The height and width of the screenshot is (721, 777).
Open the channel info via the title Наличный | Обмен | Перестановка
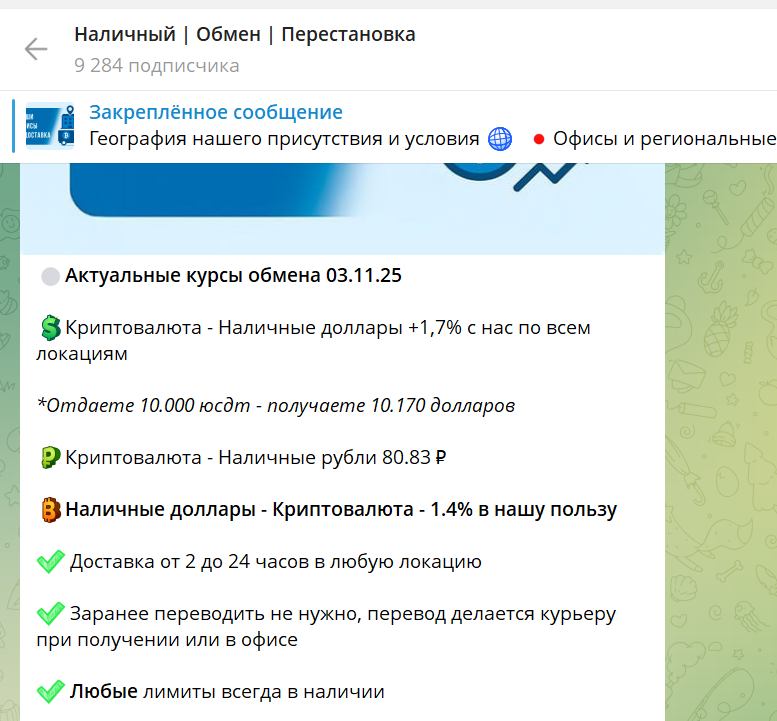pyautogui.click(x=244, y=35)
